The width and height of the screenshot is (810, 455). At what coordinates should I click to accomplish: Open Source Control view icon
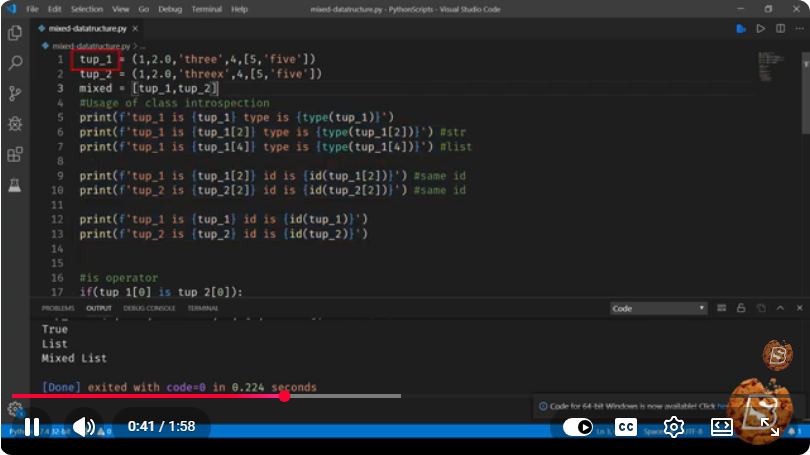pos(15,93)
